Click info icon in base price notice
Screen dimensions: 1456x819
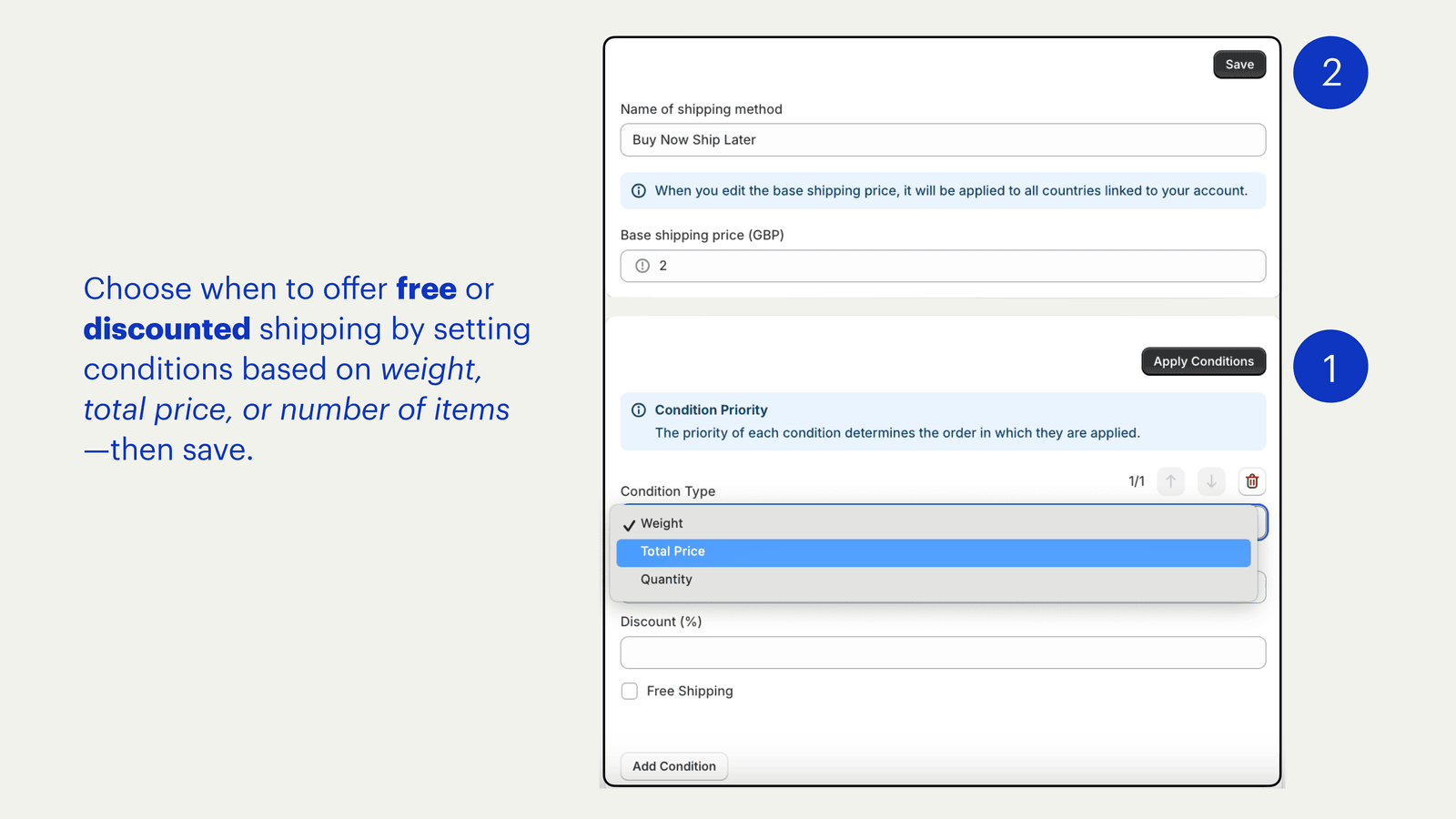639,191
